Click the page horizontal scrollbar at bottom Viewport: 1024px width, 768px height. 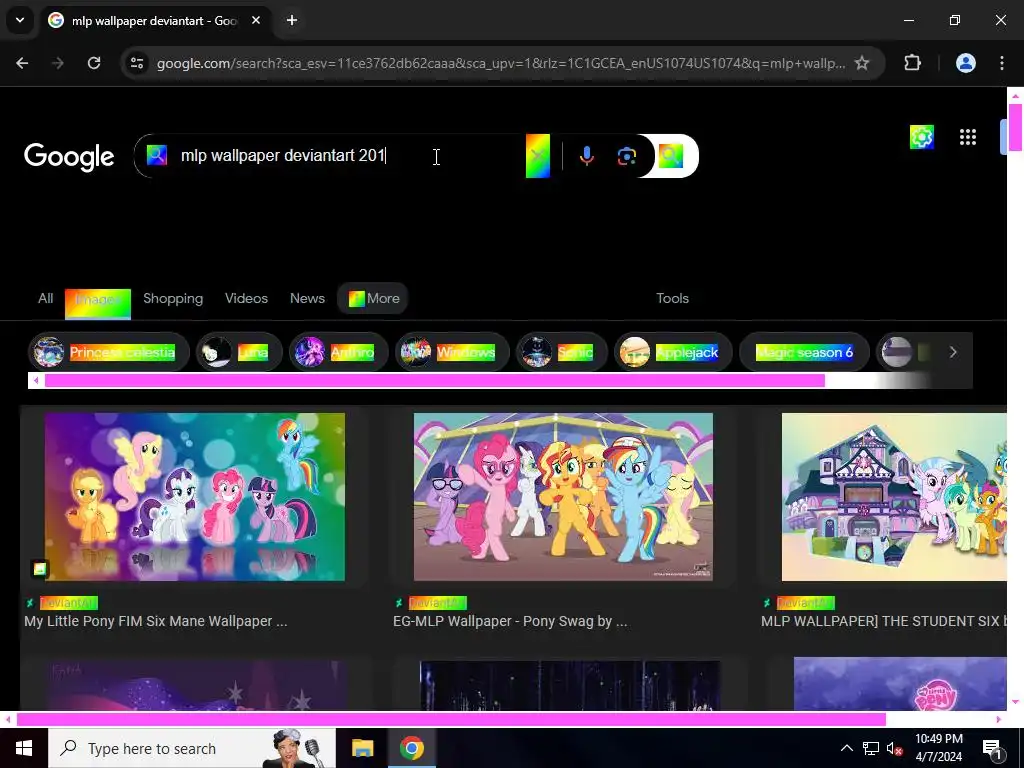451,720
